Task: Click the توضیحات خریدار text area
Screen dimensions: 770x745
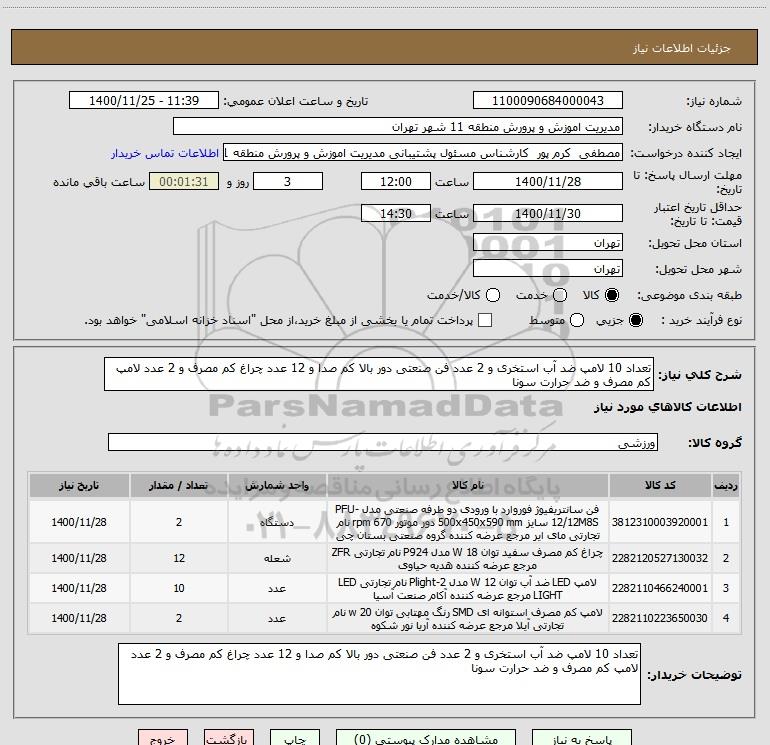Action: (x=379, y=674)
